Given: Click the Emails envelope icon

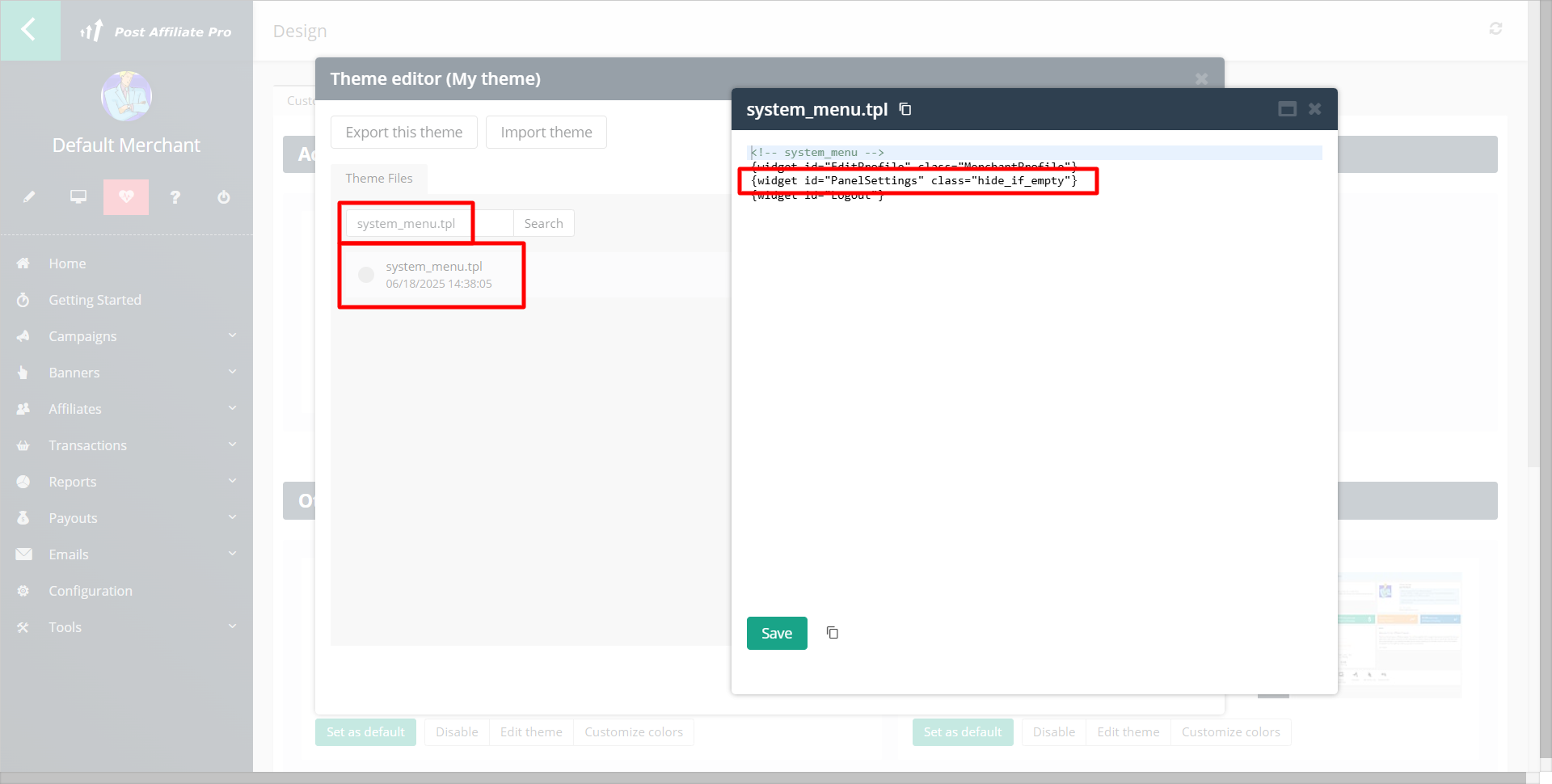Looking at the screenshot, I should coord(23,554).
